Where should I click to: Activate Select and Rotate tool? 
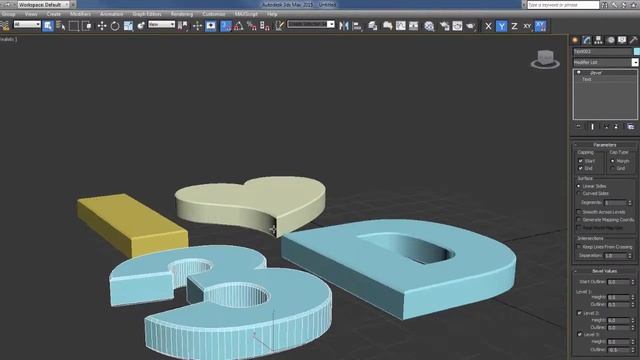[x=115, y=26]
